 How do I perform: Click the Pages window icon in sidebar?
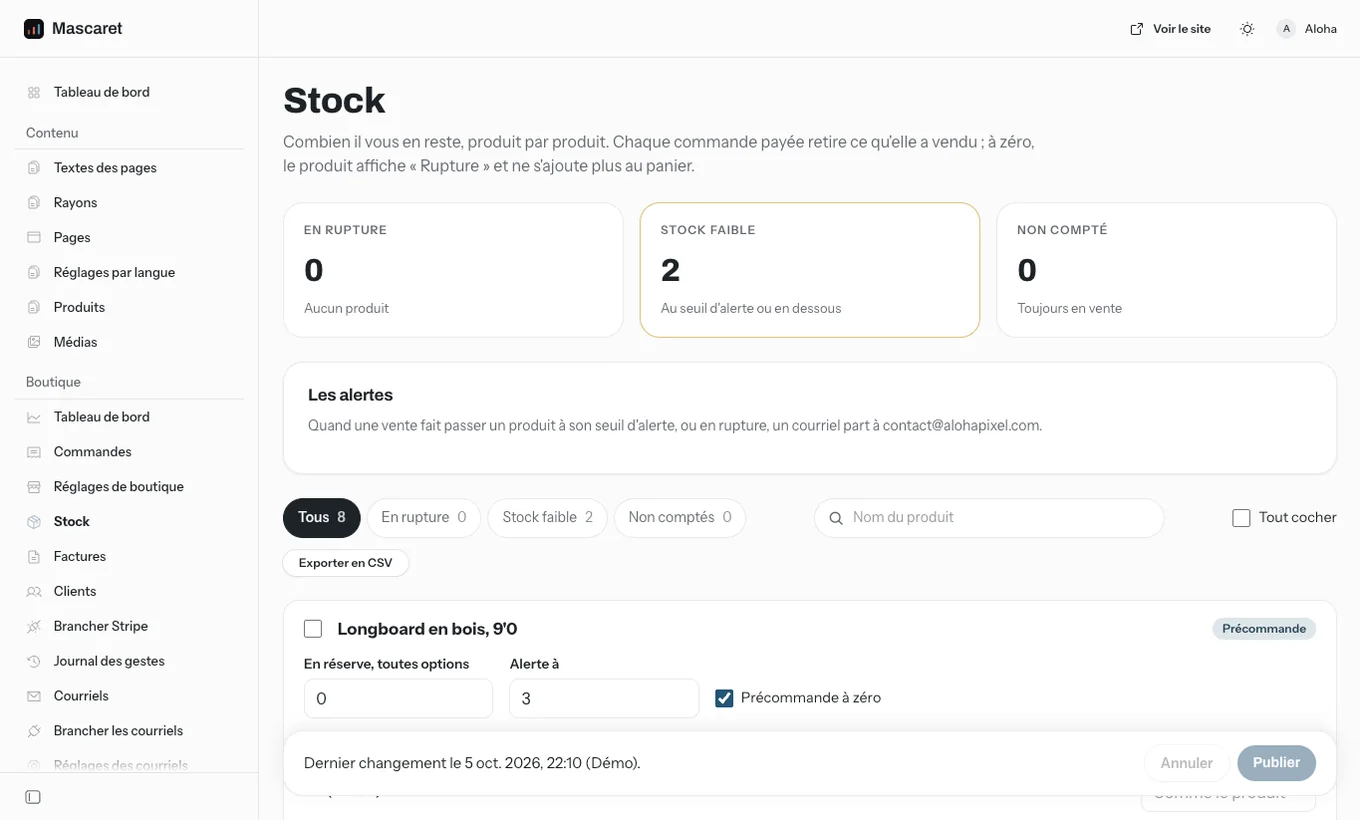pyautogui.click(x=34, y=238)
